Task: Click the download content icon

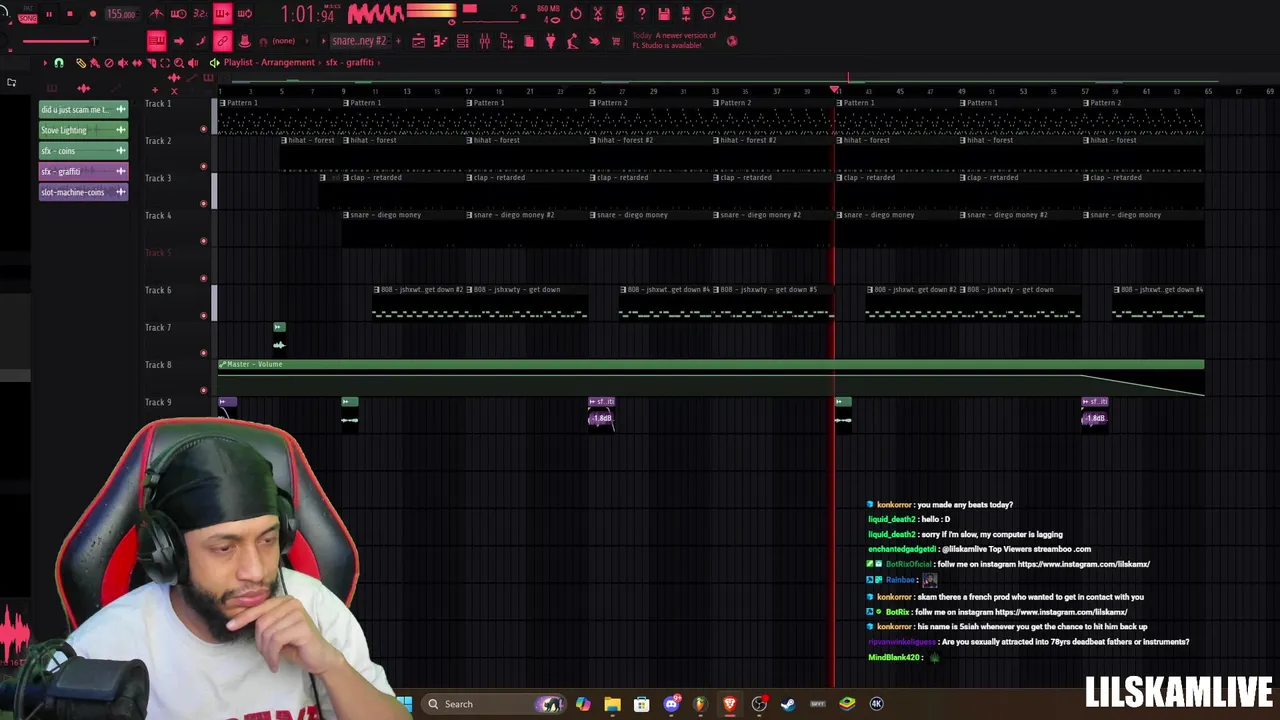Action: point(730,14)
